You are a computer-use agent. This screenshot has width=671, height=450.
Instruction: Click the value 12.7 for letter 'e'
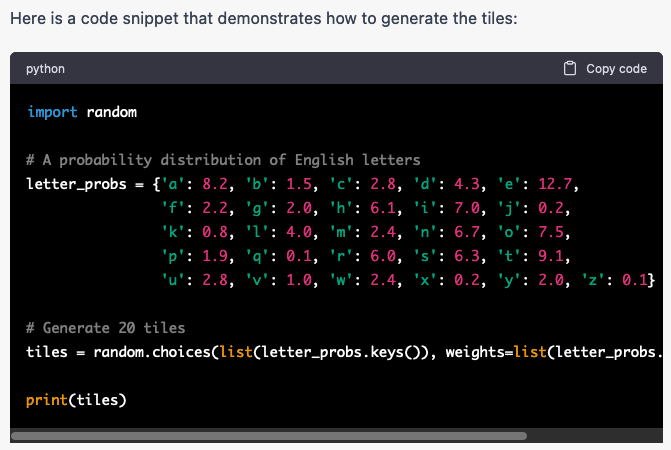555,184
